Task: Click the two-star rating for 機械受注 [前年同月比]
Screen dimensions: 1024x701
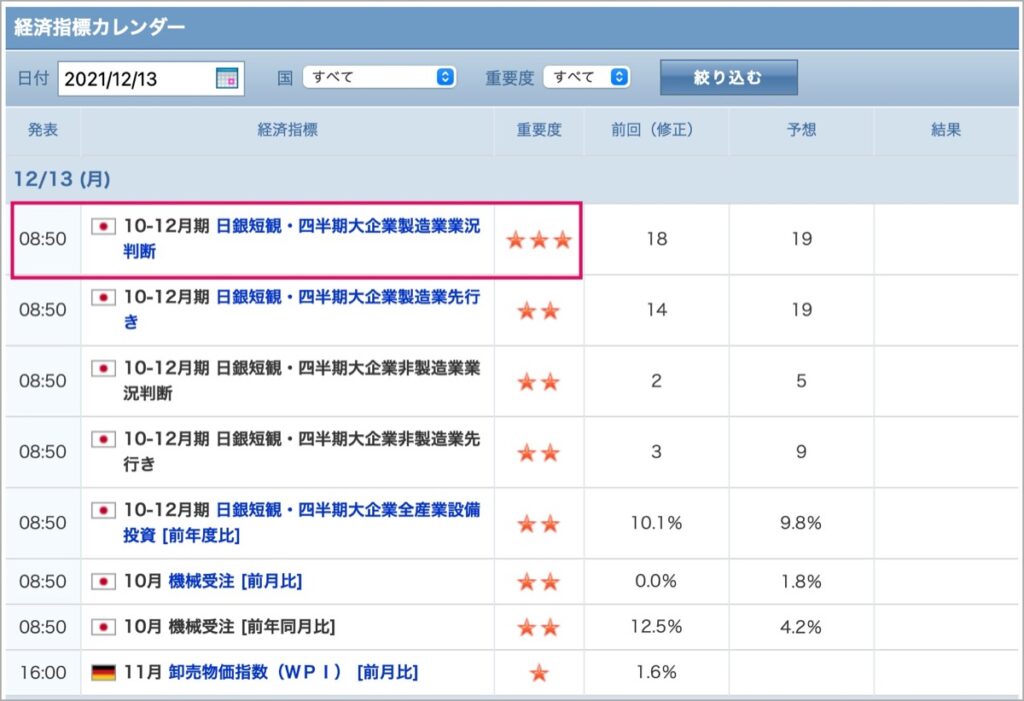Action: pos(539,627)
